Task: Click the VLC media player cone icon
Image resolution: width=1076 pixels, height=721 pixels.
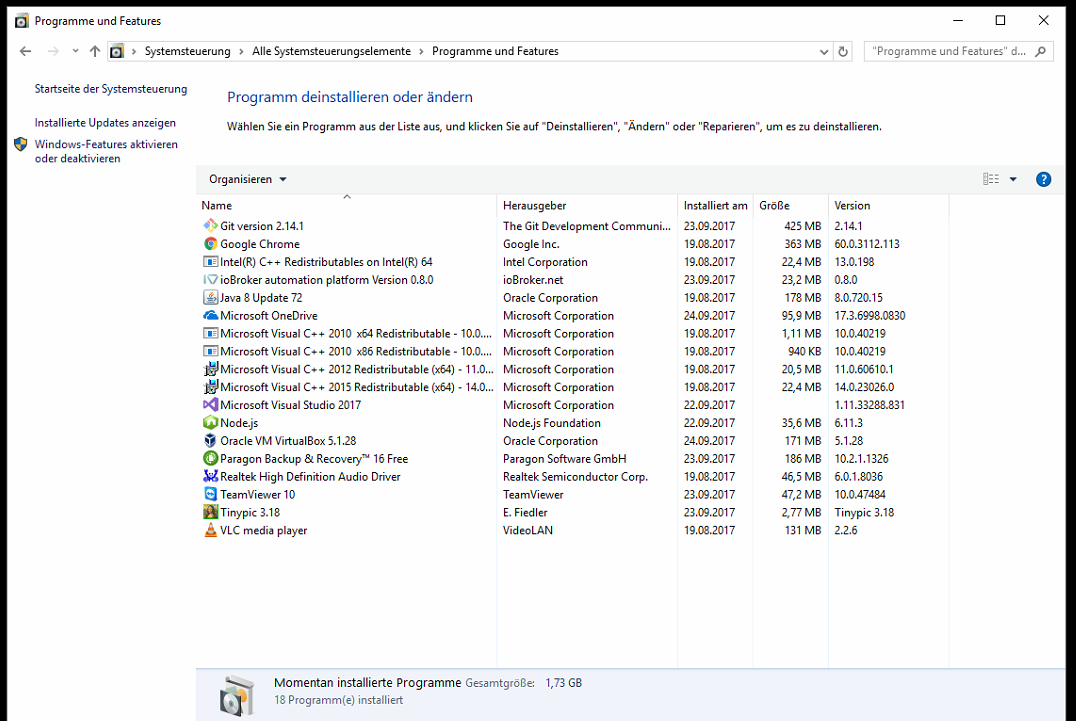Action: [210, 530]
